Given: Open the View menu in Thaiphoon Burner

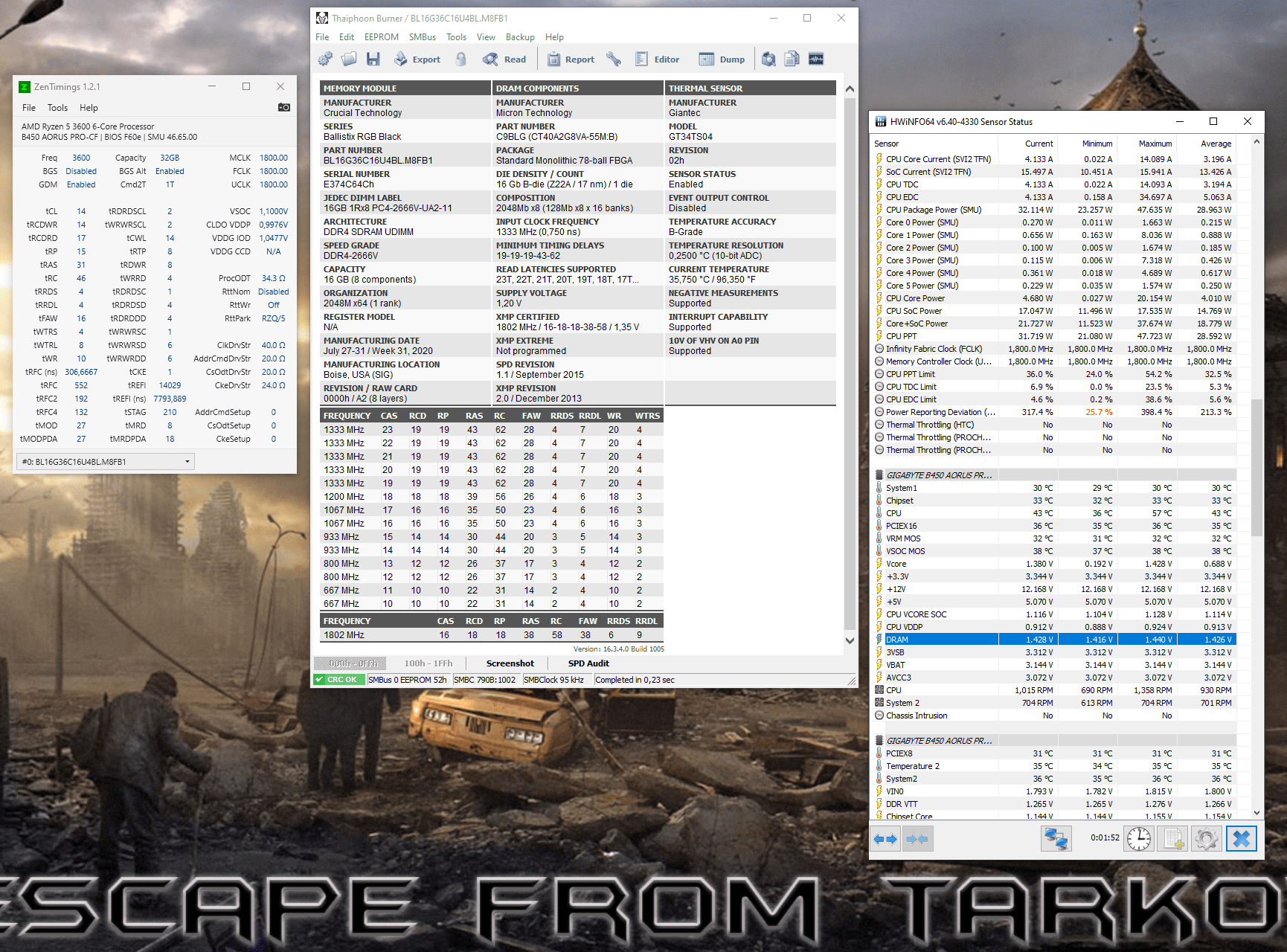Looking at the screenshot, I should pyautogui.click(x=486, y=37).
